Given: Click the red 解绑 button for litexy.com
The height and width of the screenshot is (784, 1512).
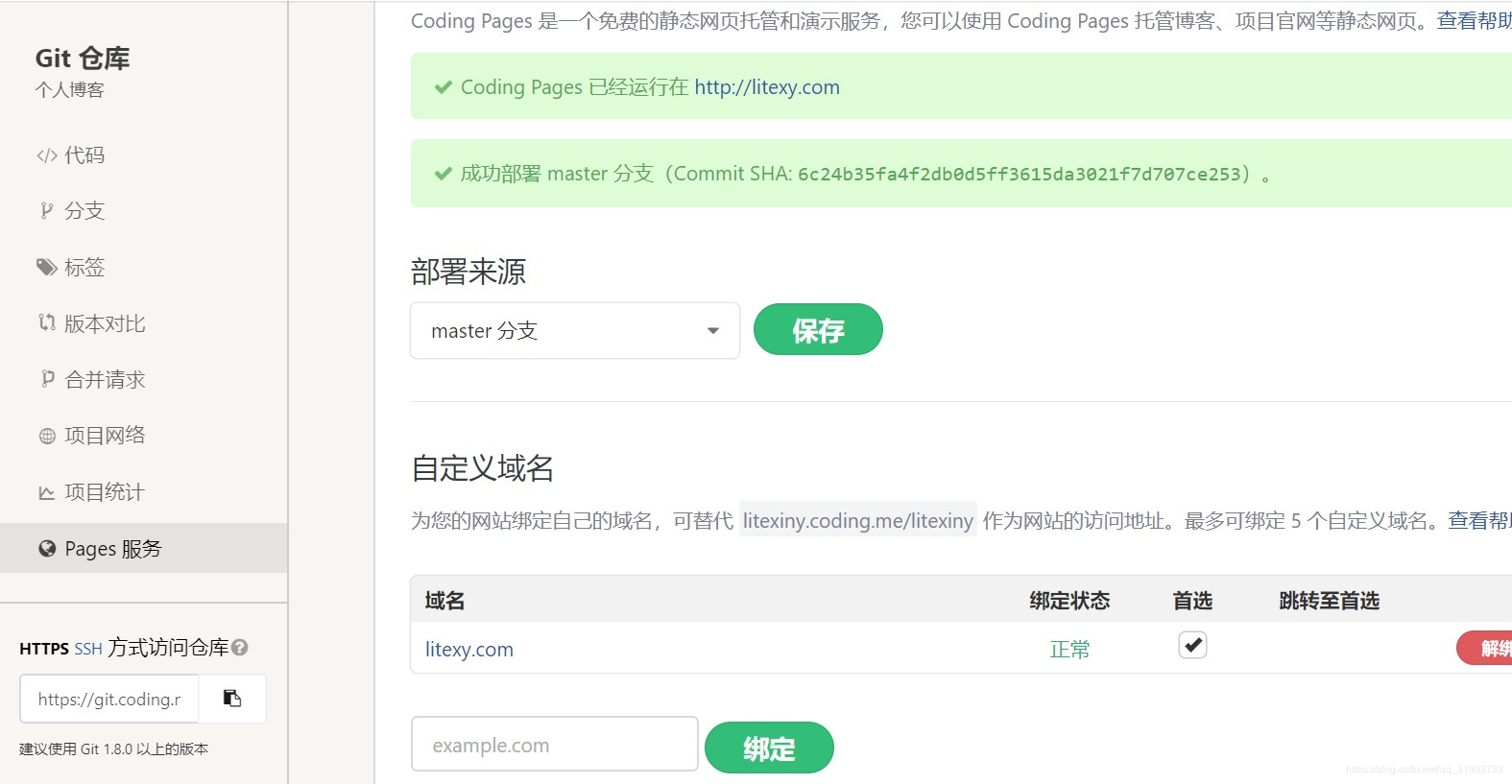Looking at the screenshot, I should 1485,648.
